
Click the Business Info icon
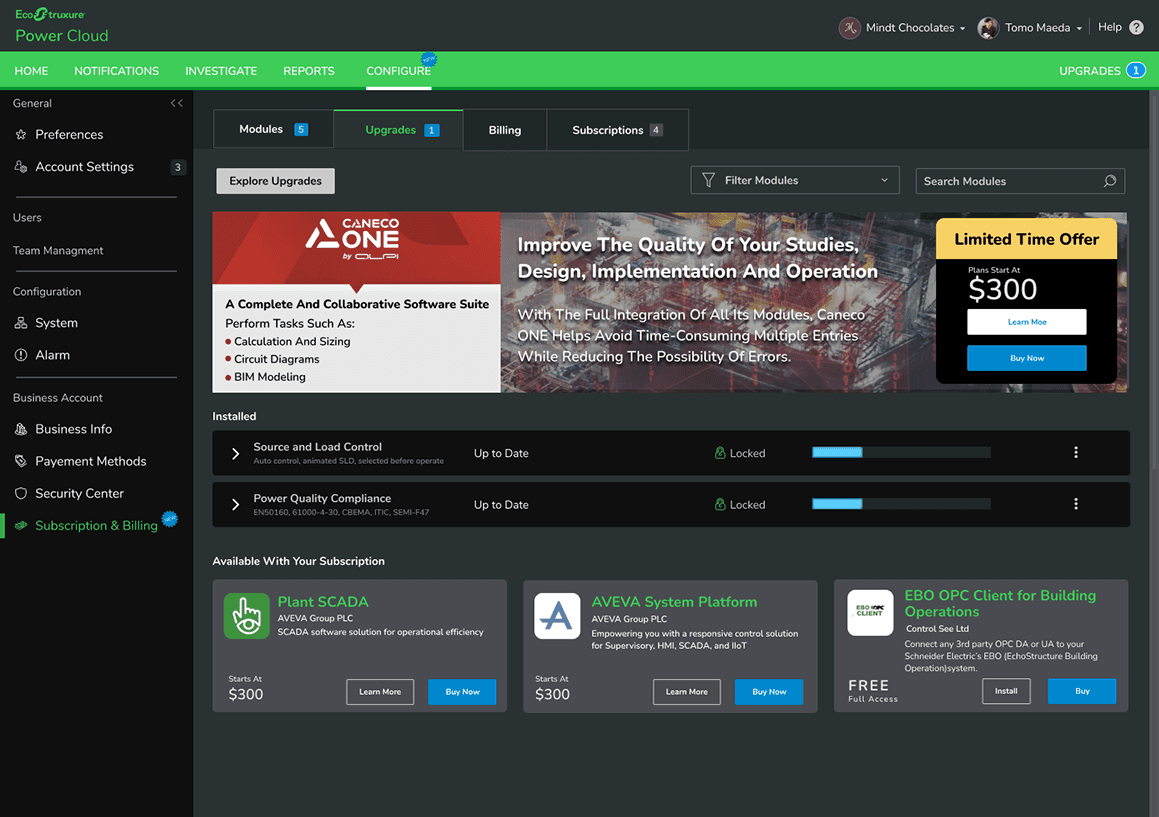(21, 429)
